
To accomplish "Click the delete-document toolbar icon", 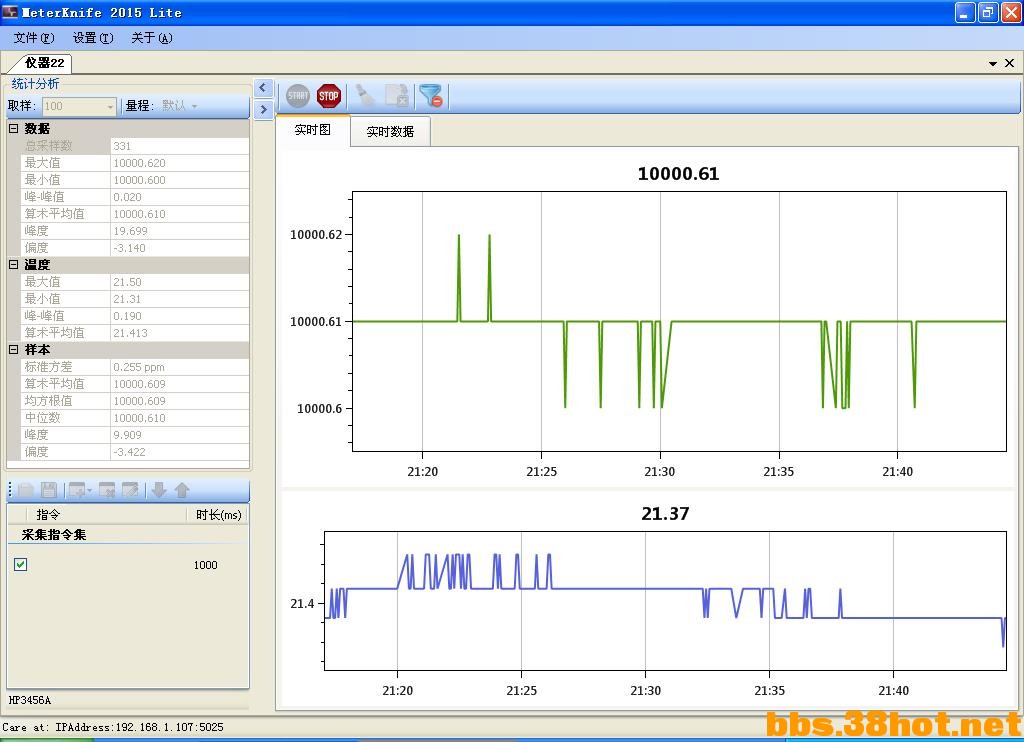I will (x=396, y=96).
